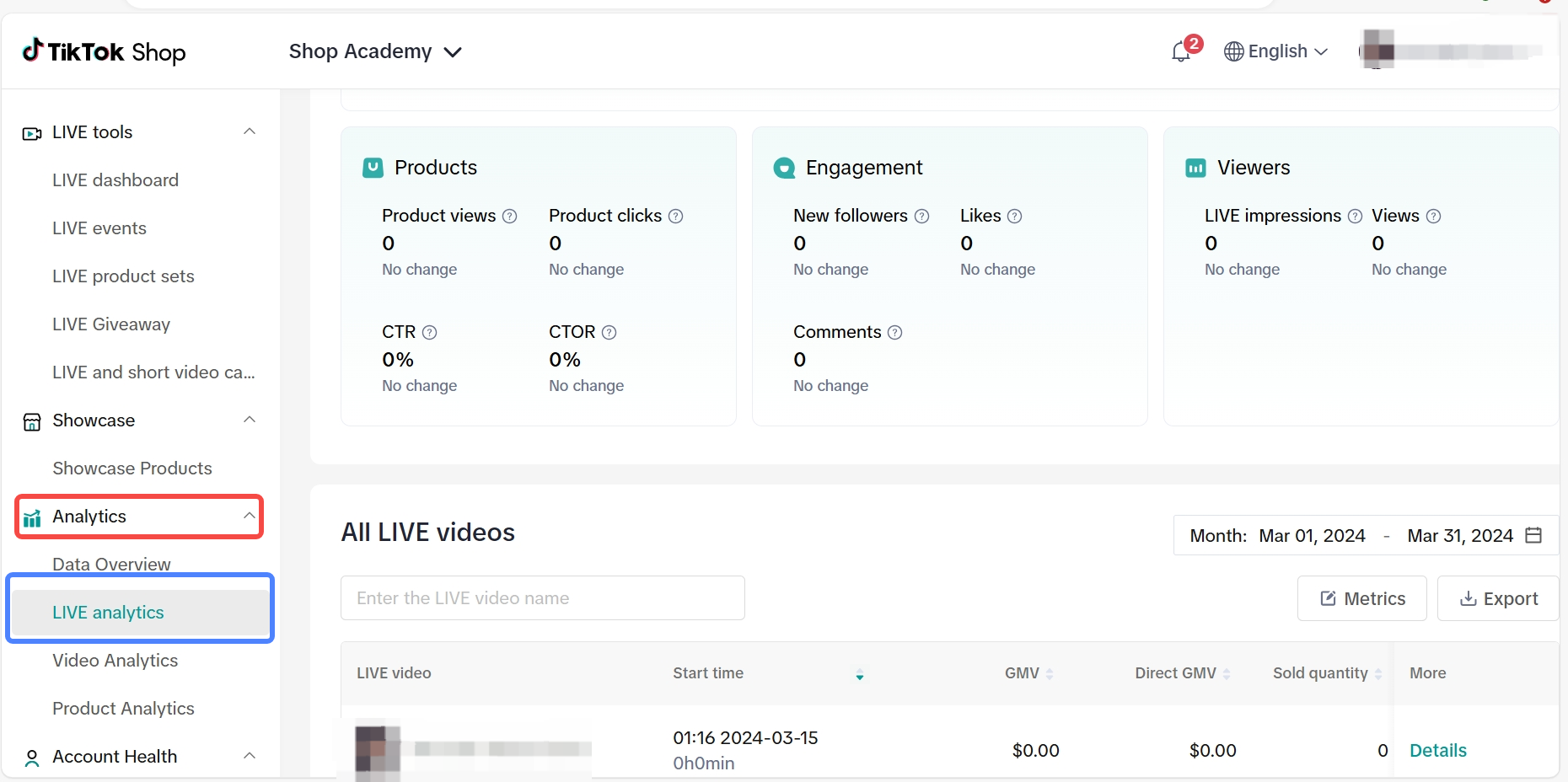
Task: Click help icon next to Comments
Action: tap(895, 333)
